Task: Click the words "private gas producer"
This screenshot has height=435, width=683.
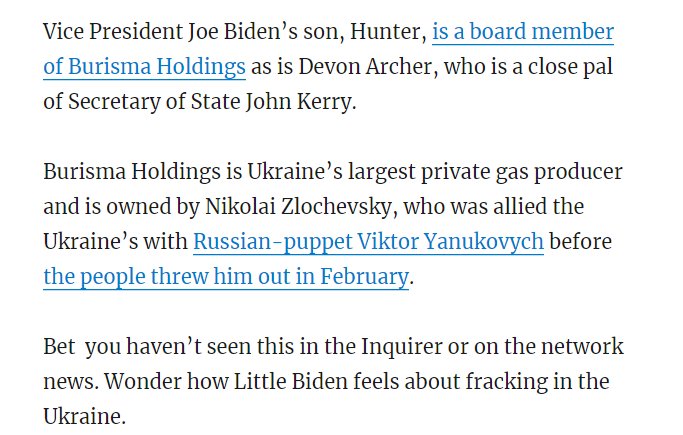Action: (538, 172)
